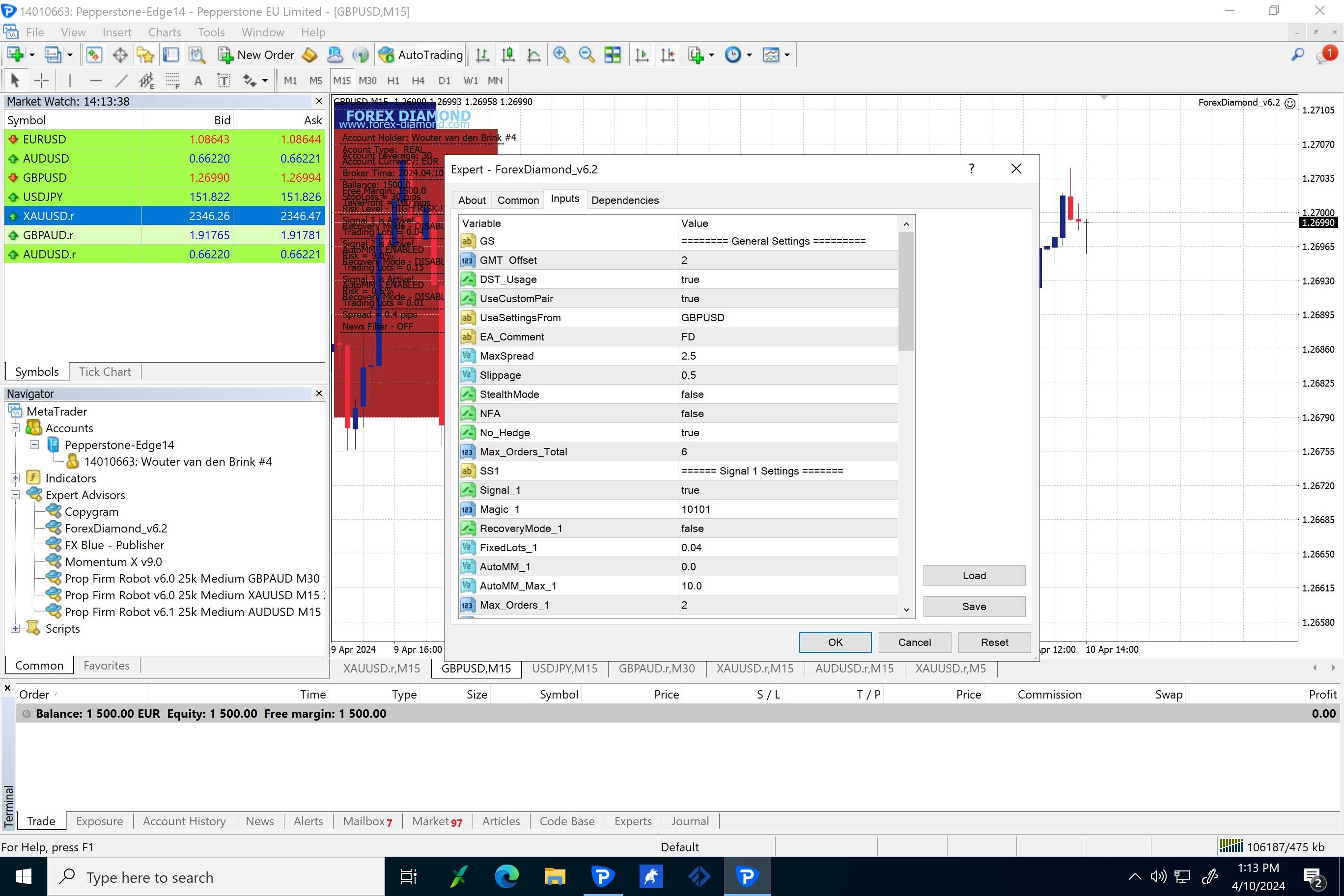This screenshot has height=896, width=1344.
Task: Open the Tools menu
Action: tap(211, 32)
